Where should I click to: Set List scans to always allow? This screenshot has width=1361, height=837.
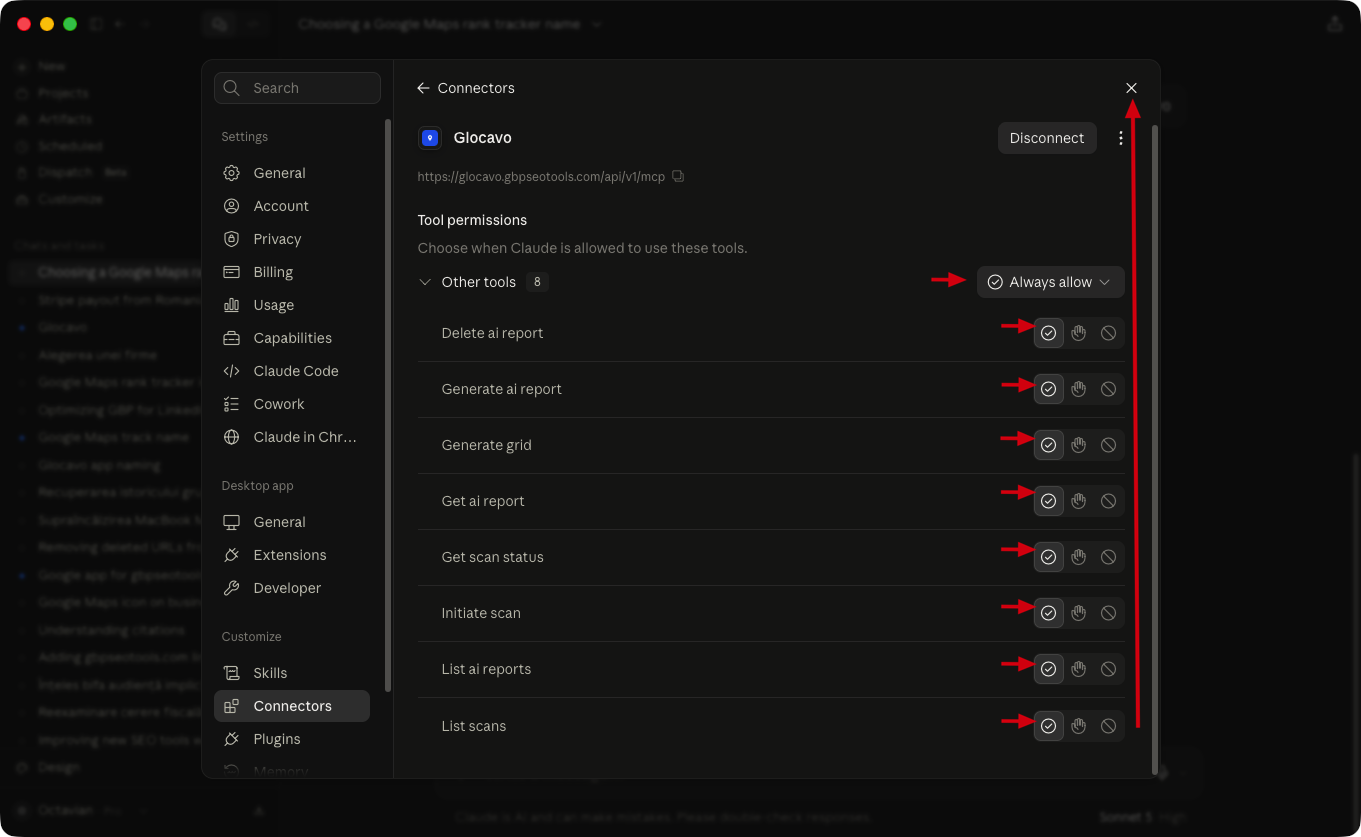[1048, 726]
